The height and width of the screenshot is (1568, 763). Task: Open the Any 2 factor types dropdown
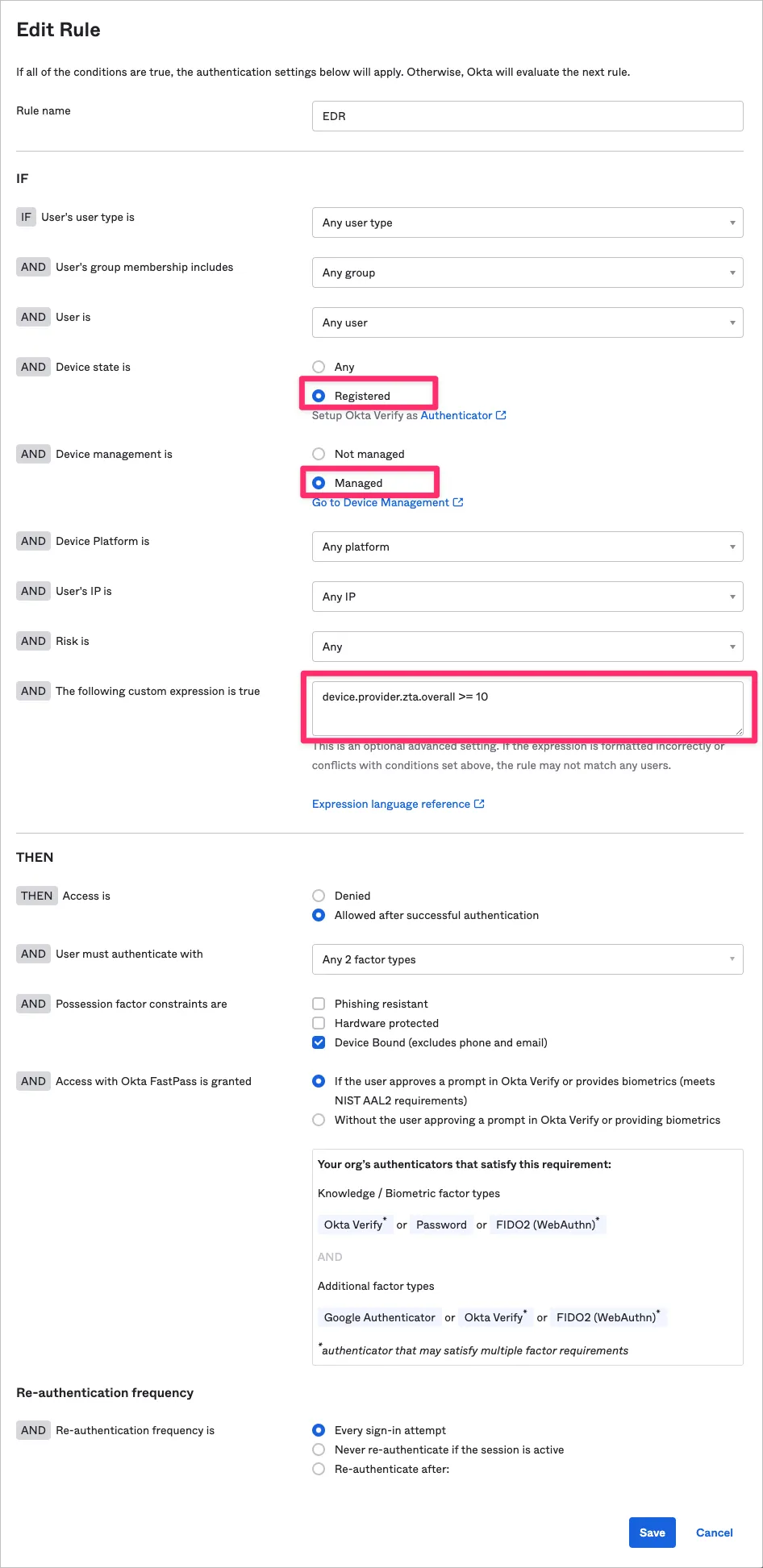click(527, 959)
